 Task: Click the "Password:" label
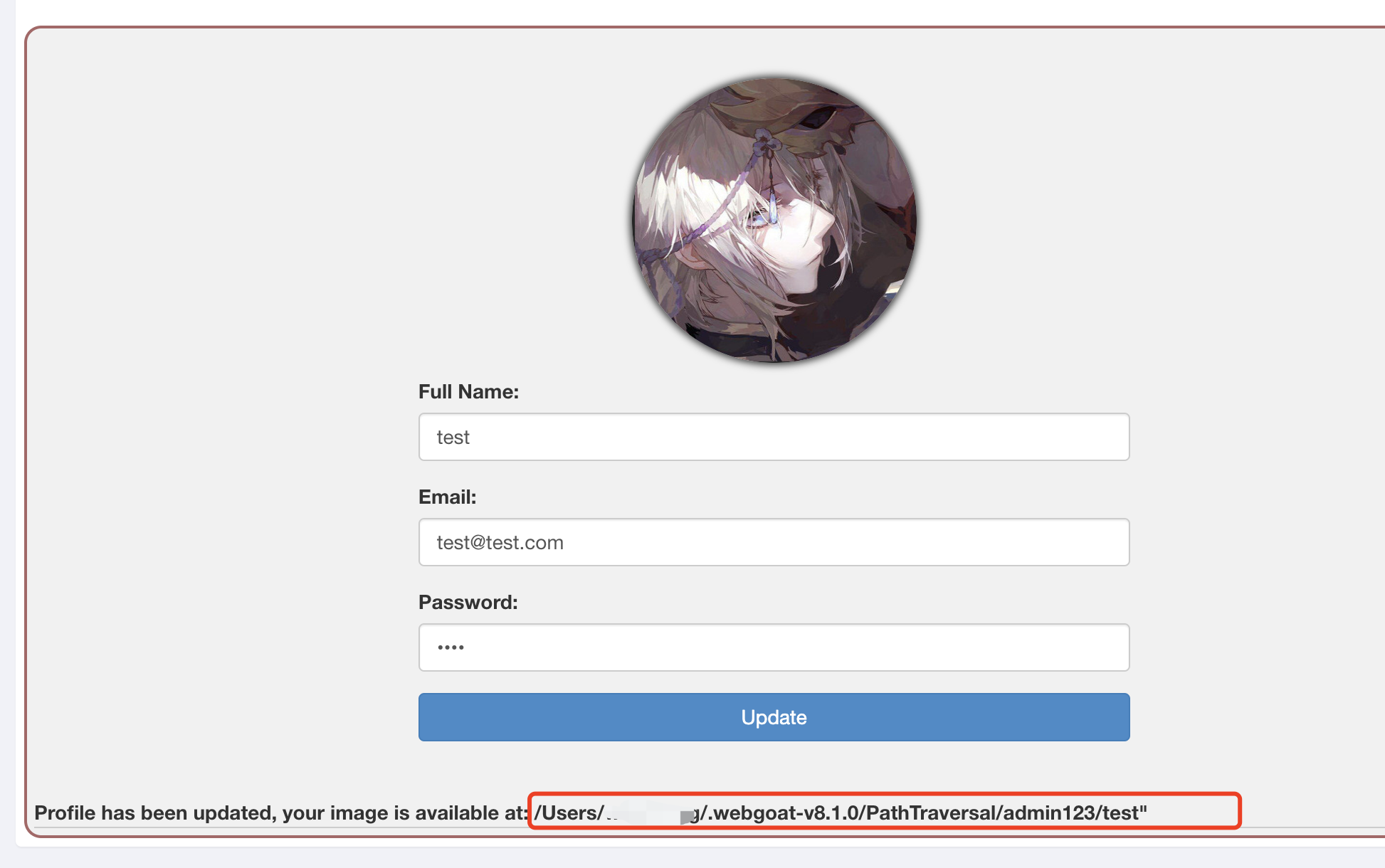pyautogui.click(x=468, y=603)
